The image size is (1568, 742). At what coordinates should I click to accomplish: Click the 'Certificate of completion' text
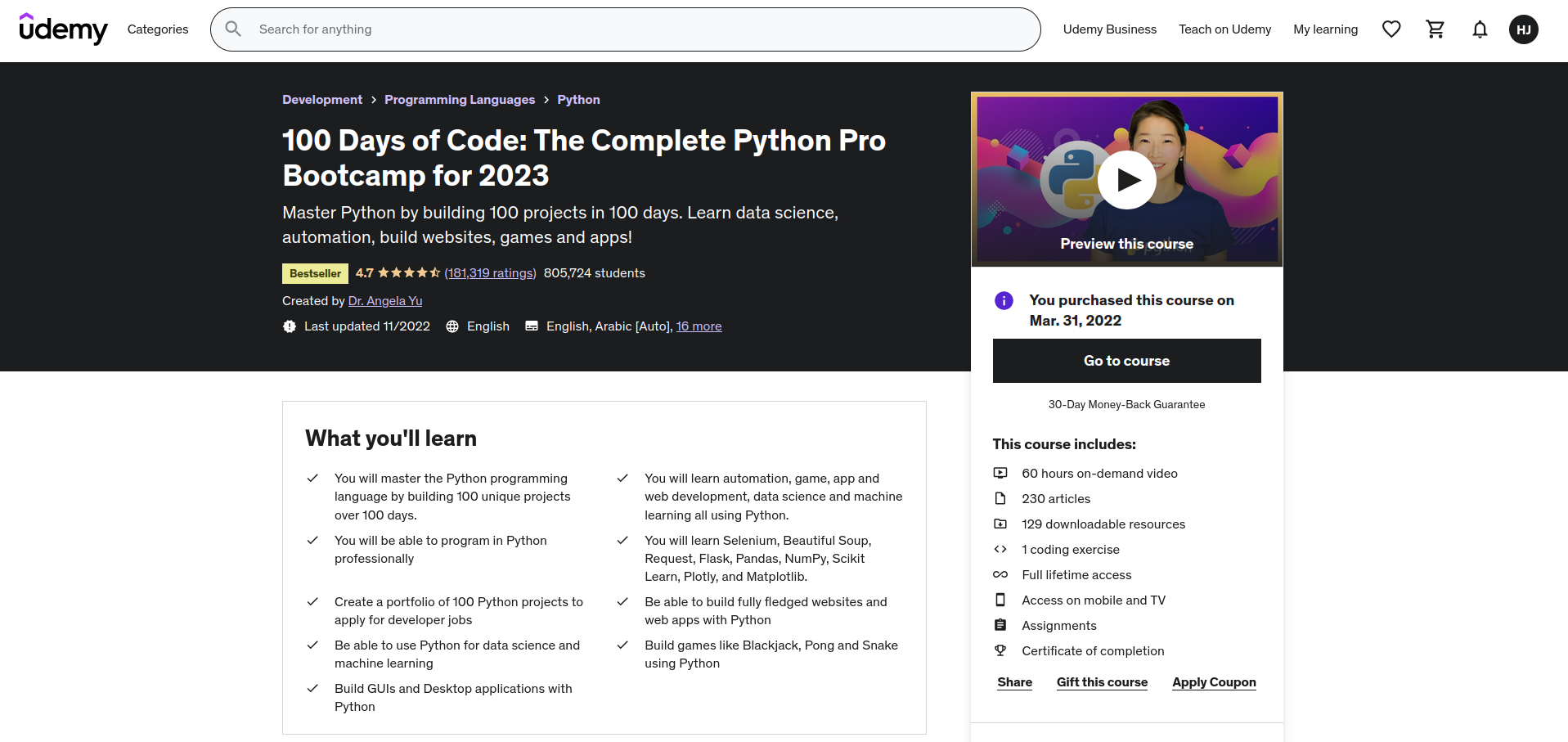click(1093, 651)
